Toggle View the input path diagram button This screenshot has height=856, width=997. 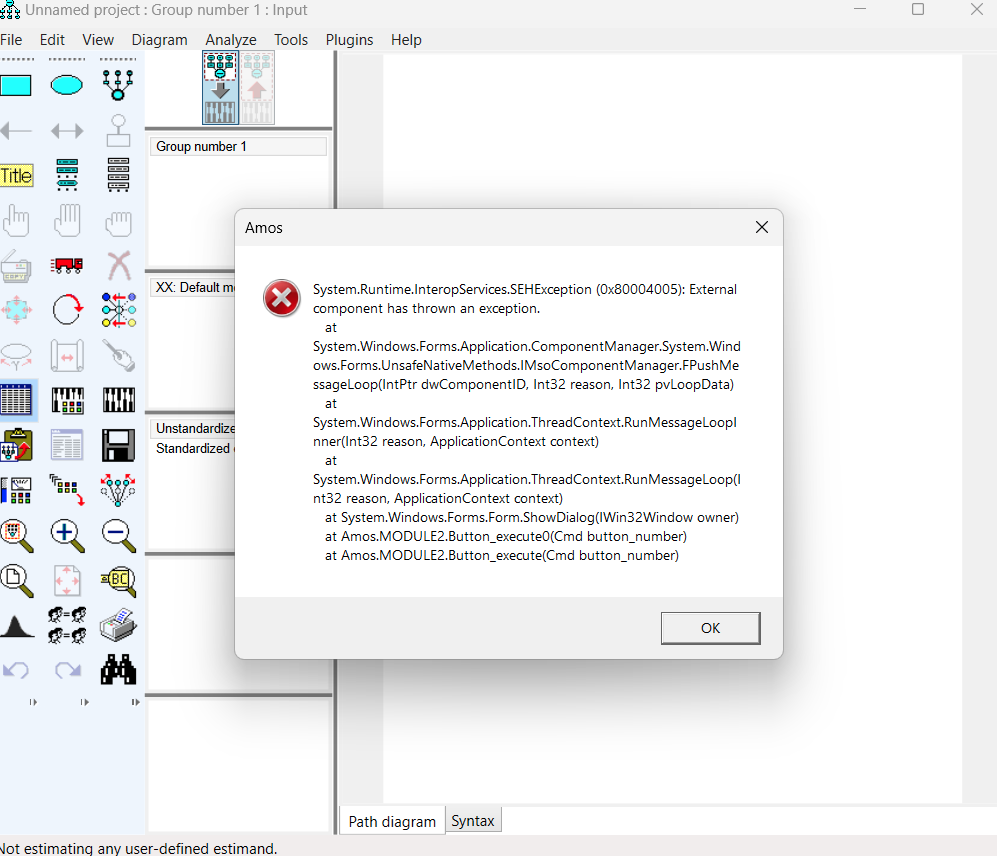[x=220, y=88]
